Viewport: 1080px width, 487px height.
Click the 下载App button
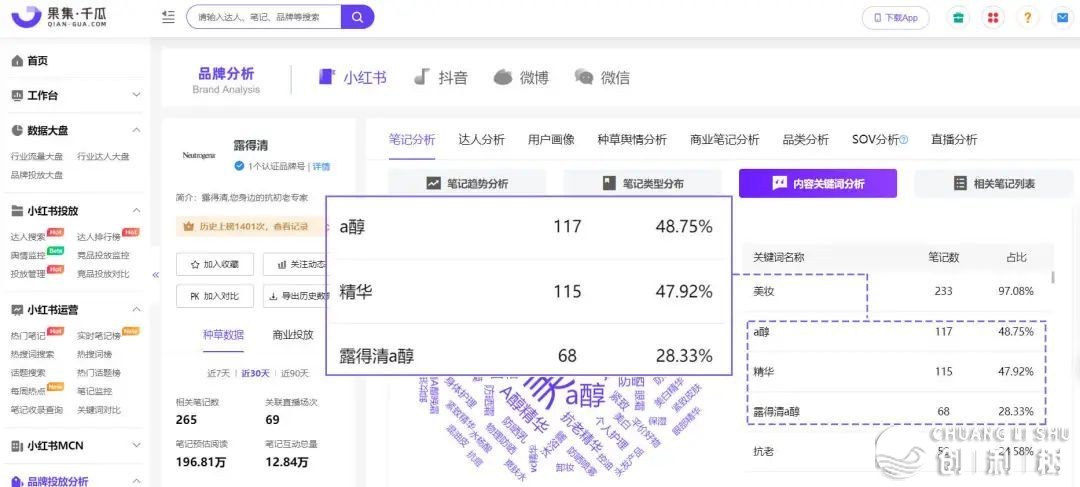click(895, 18)
